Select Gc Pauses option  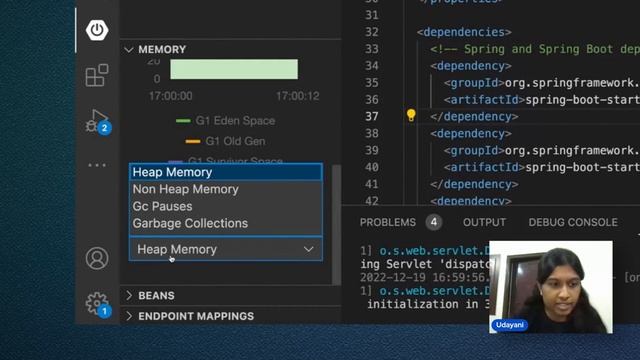pos(226,207)
